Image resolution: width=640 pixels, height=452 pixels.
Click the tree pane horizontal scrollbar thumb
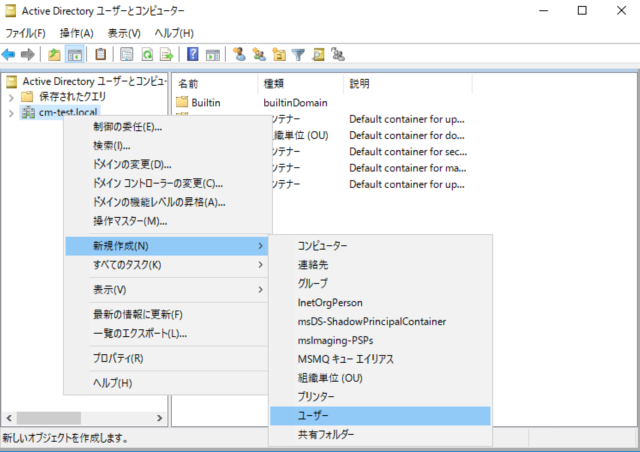coord(49,418)
